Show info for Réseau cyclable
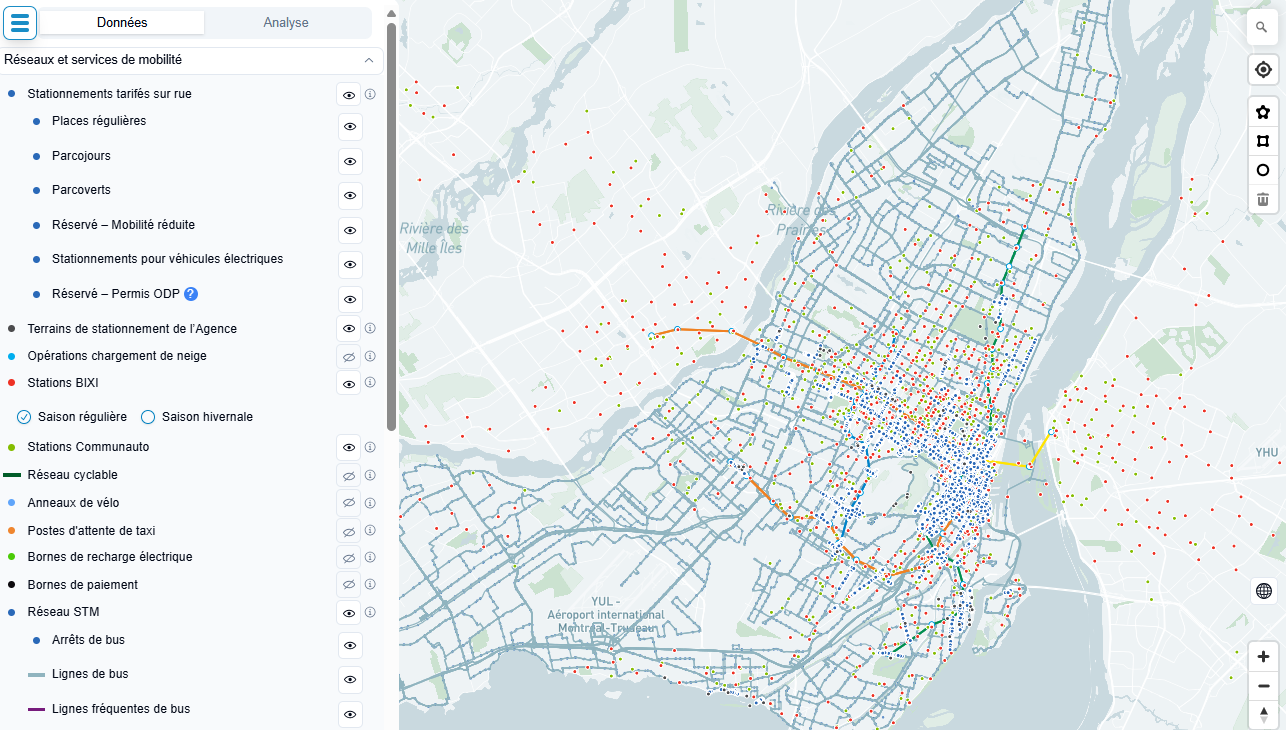Image resolution: width=1286 pixels, height=730 pixels. pyautogui.click(x=370, y=475)
